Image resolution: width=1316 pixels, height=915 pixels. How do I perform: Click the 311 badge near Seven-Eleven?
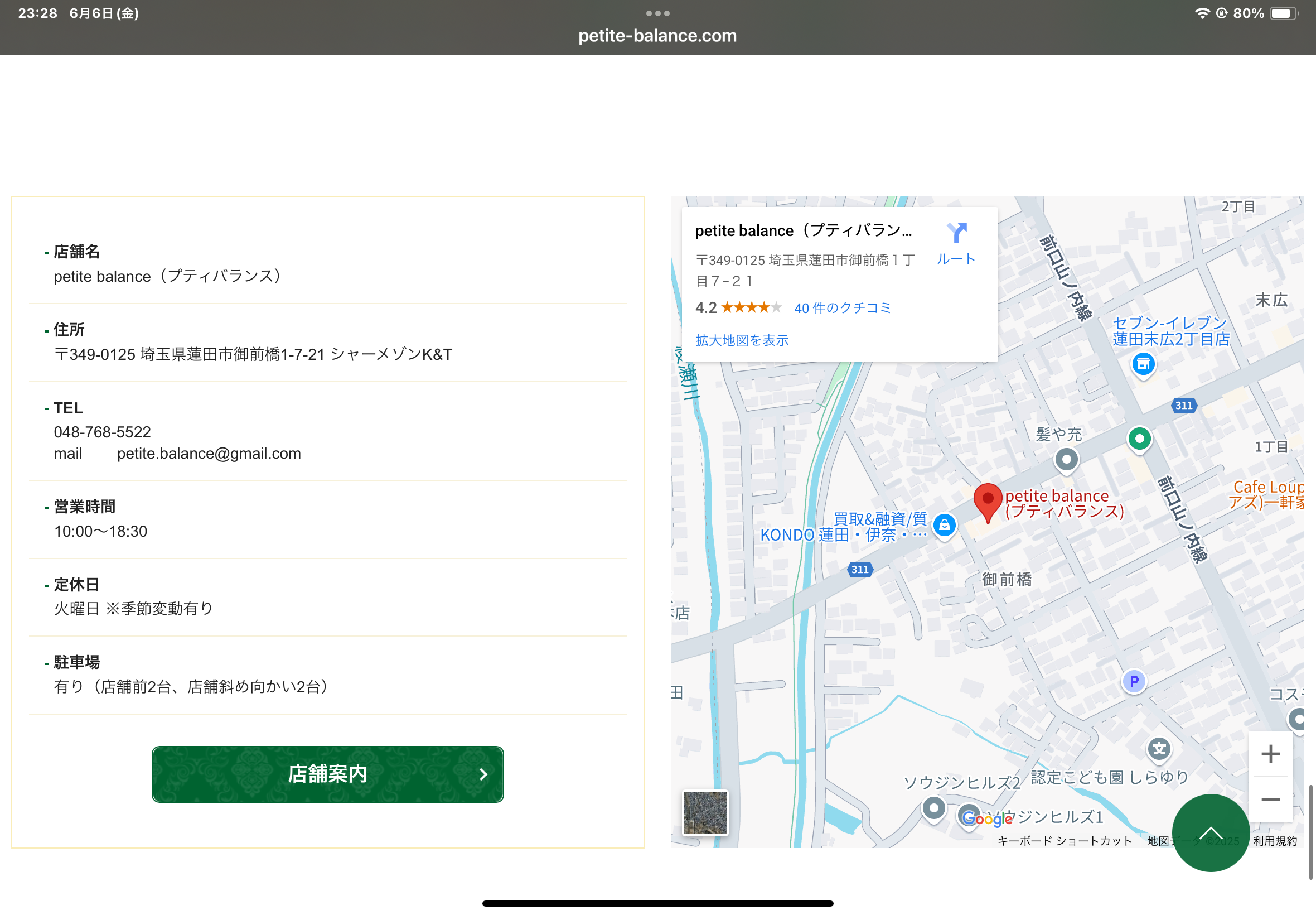tap(1184, 405)
